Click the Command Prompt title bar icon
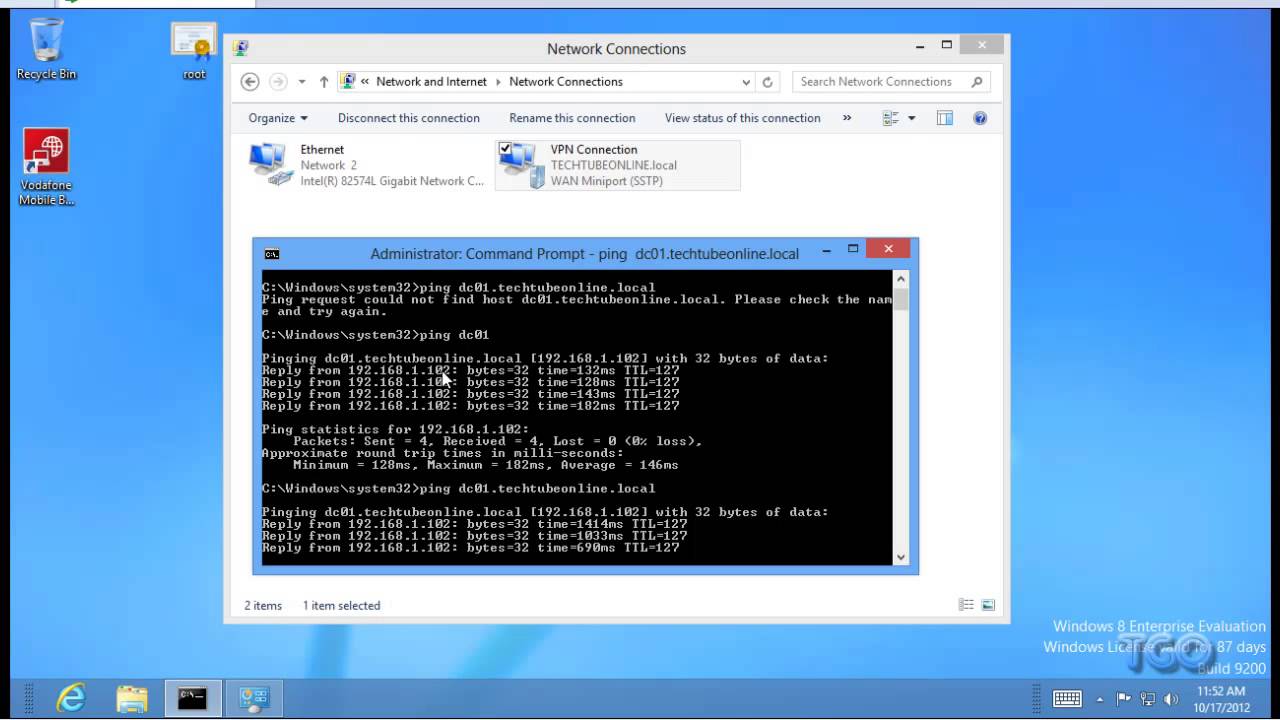The image size is (1280, 720). point(272,254)
